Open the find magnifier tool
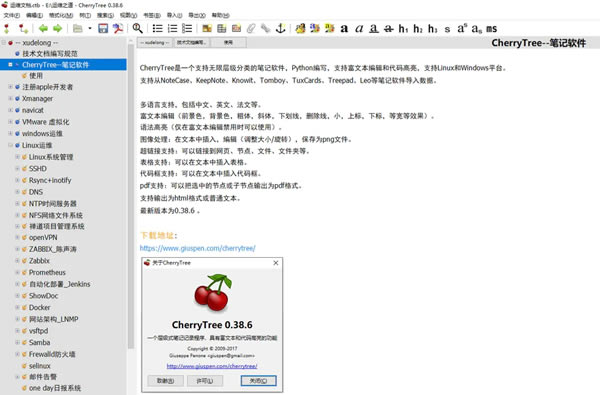Image resolution: width=600 pixels, height=395 pixels. (x=137, y=28)
